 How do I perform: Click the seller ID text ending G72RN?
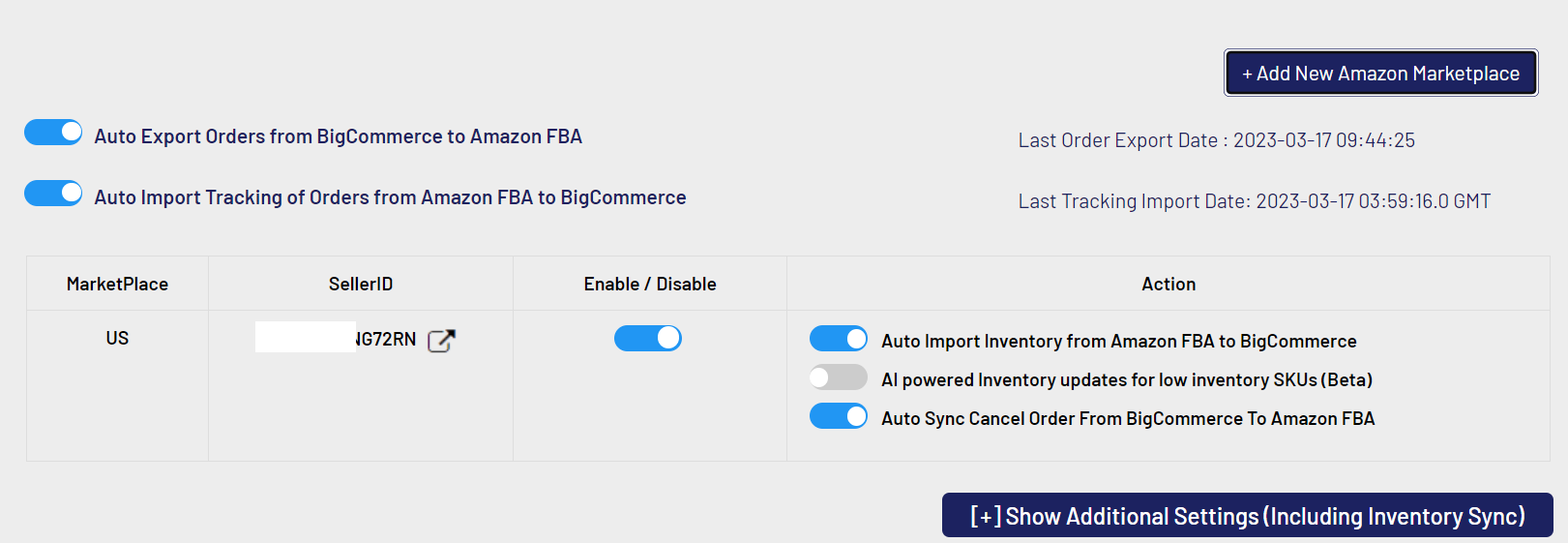386,339
